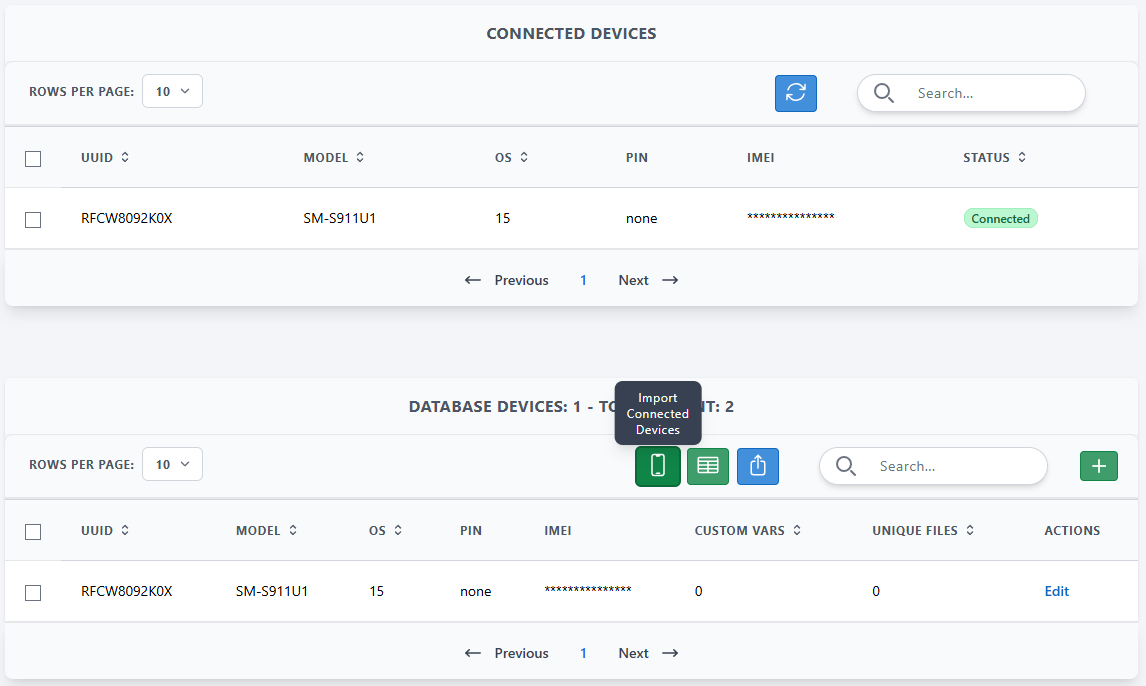Click the CONNECTED DEVICES heading
Screen dimensions: 1146x686
tap(572, 34)
